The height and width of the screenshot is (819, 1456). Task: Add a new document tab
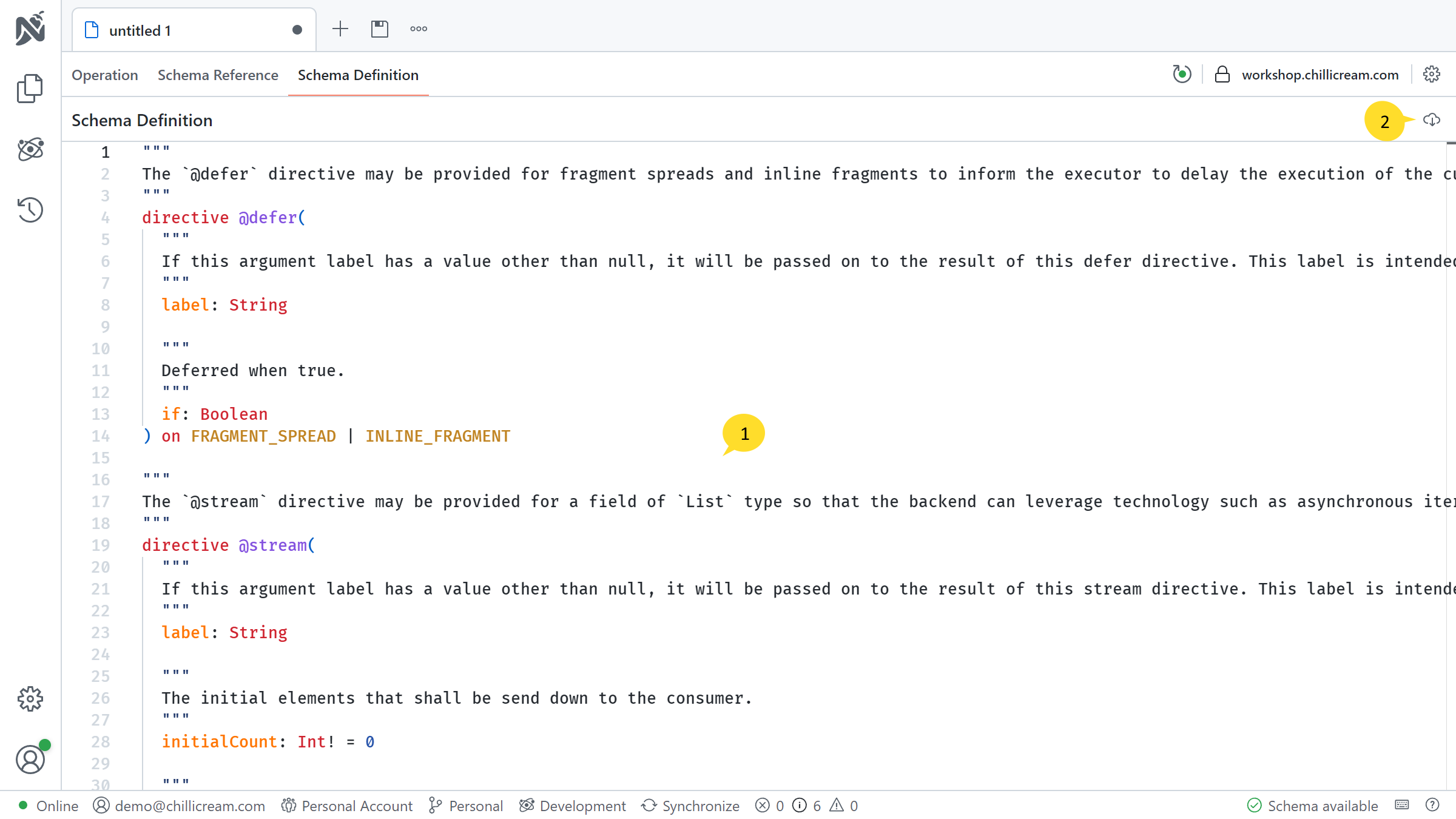[x=340, y=29]
